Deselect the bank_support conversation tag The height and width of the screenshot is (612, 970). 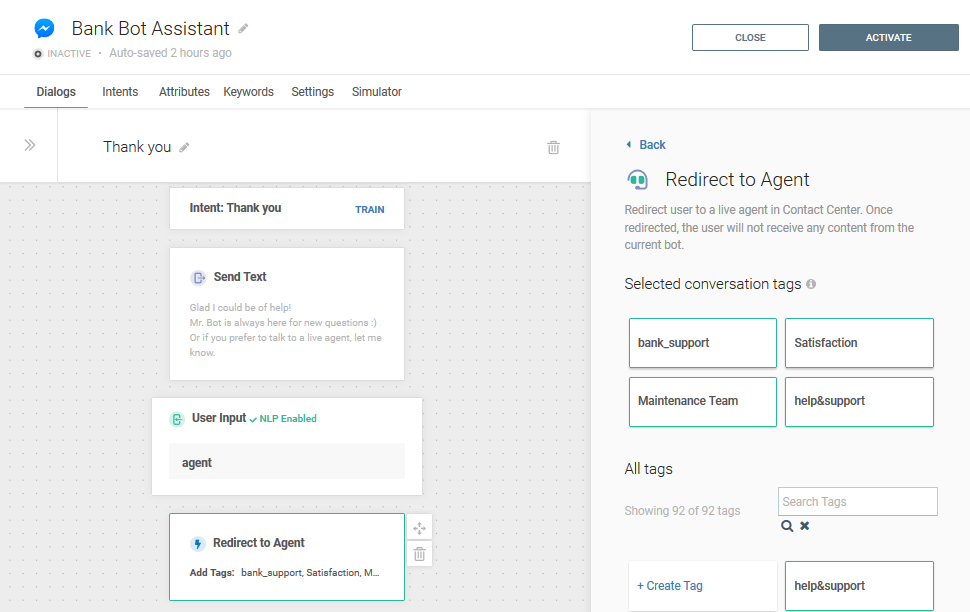[702, 343]
